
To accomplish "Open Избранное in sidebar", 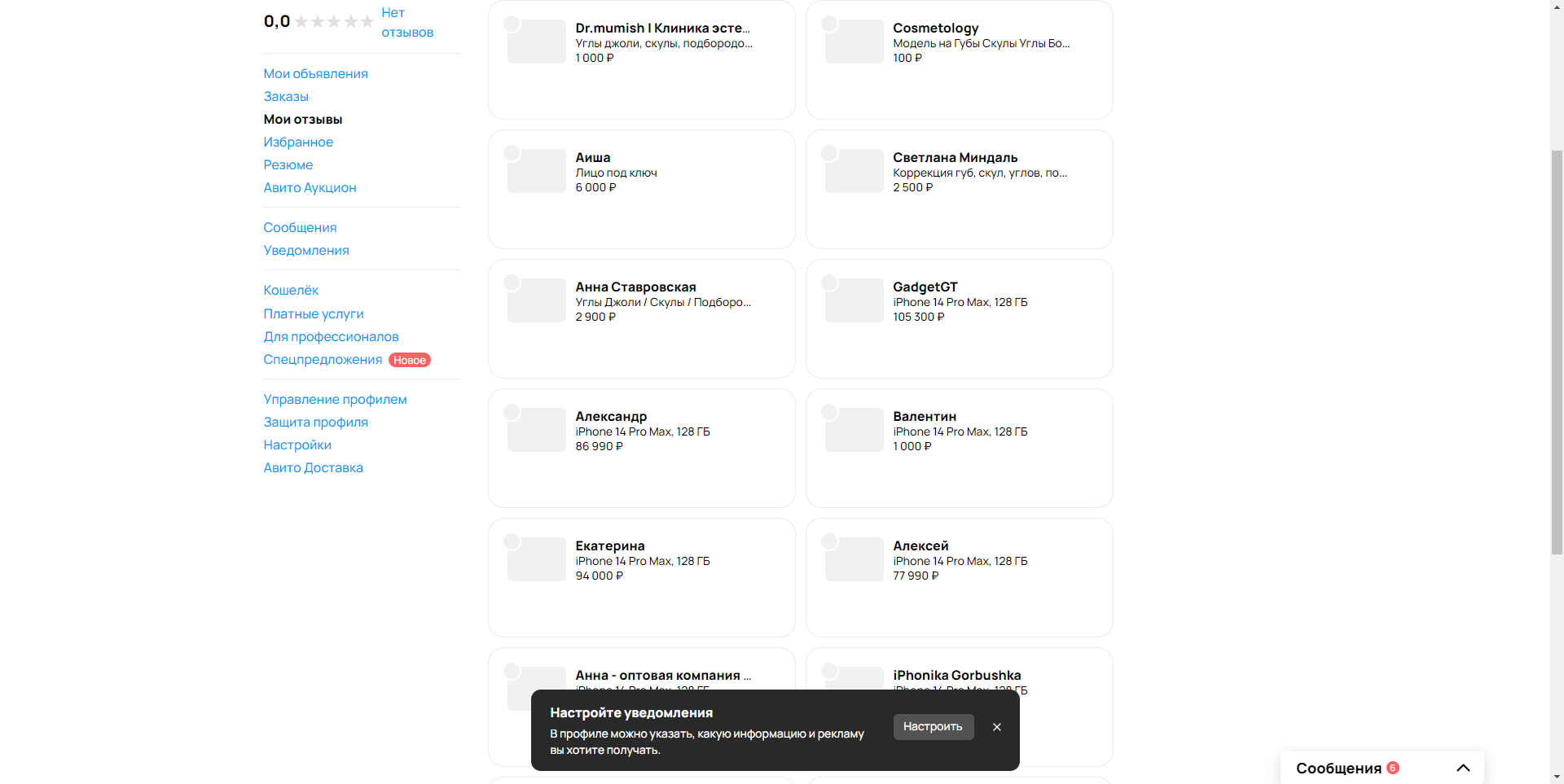I will coord(298,142).
